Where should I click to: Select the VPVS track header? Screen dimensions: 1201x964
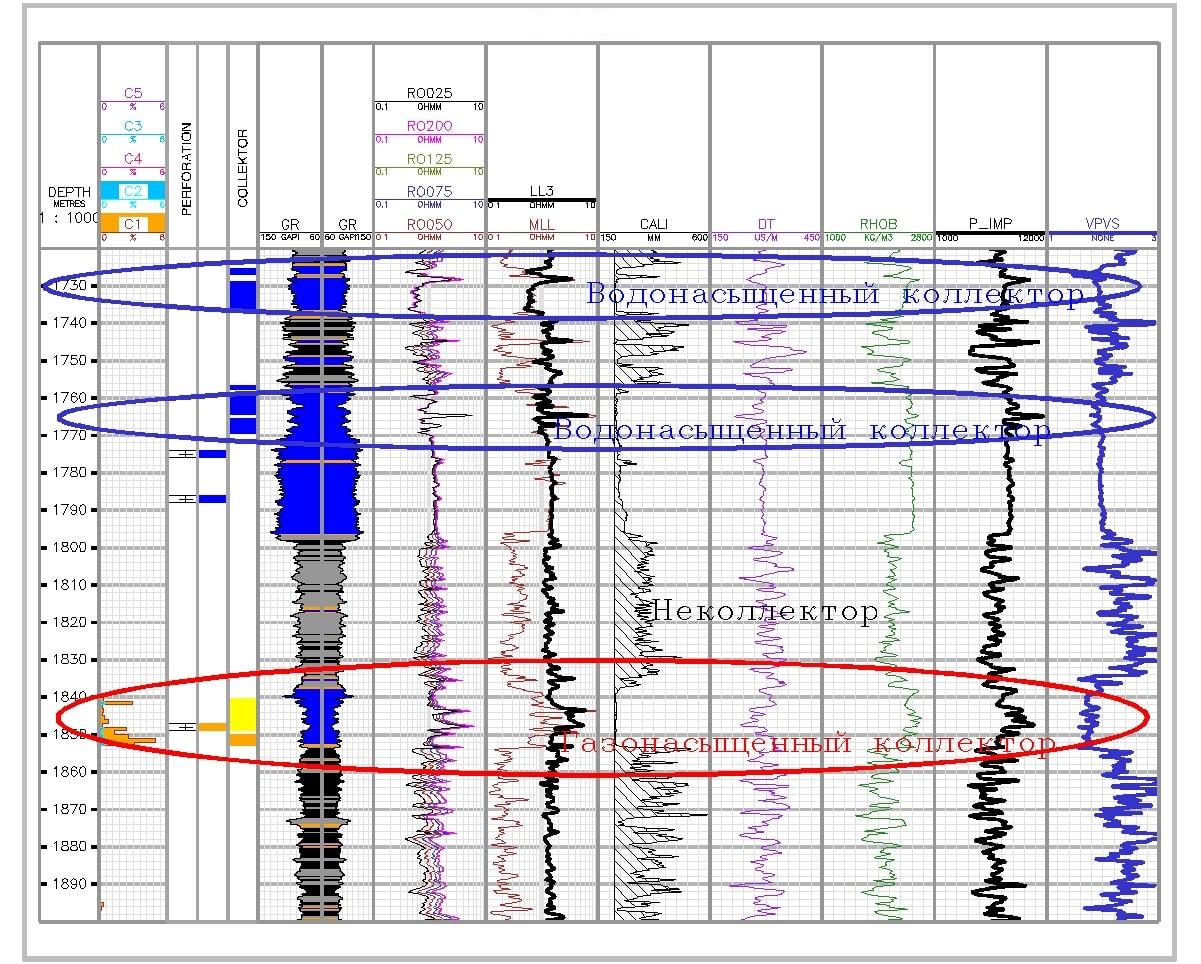1103,225
